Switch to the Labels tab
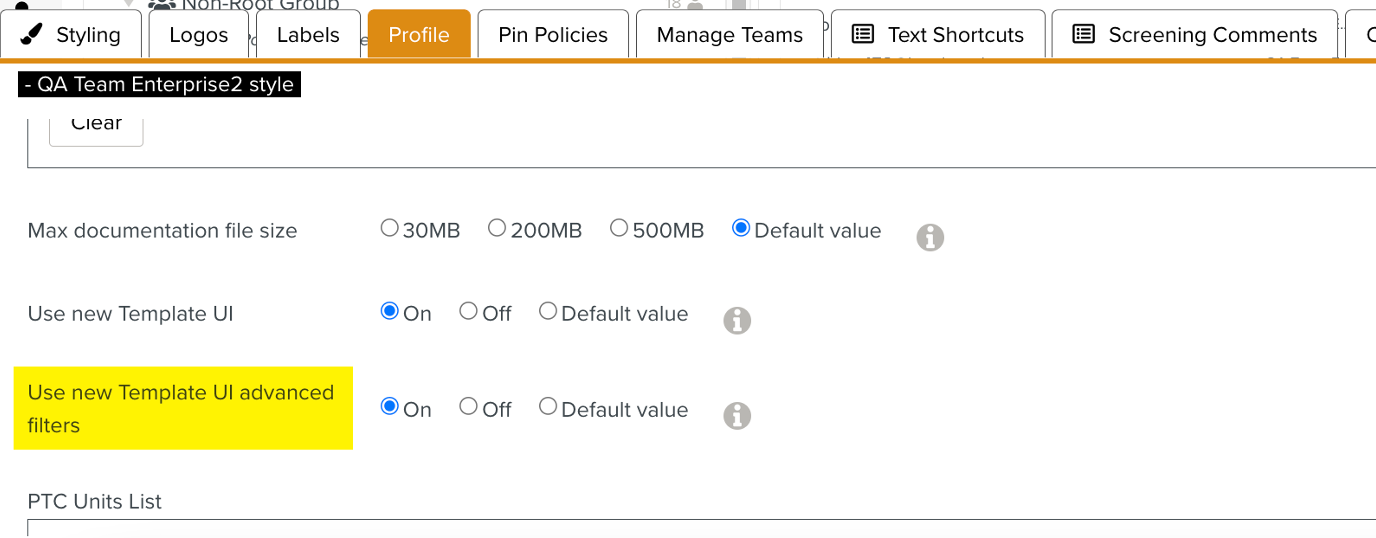Viewport: 1376px width, 538px height. point(308,35)
